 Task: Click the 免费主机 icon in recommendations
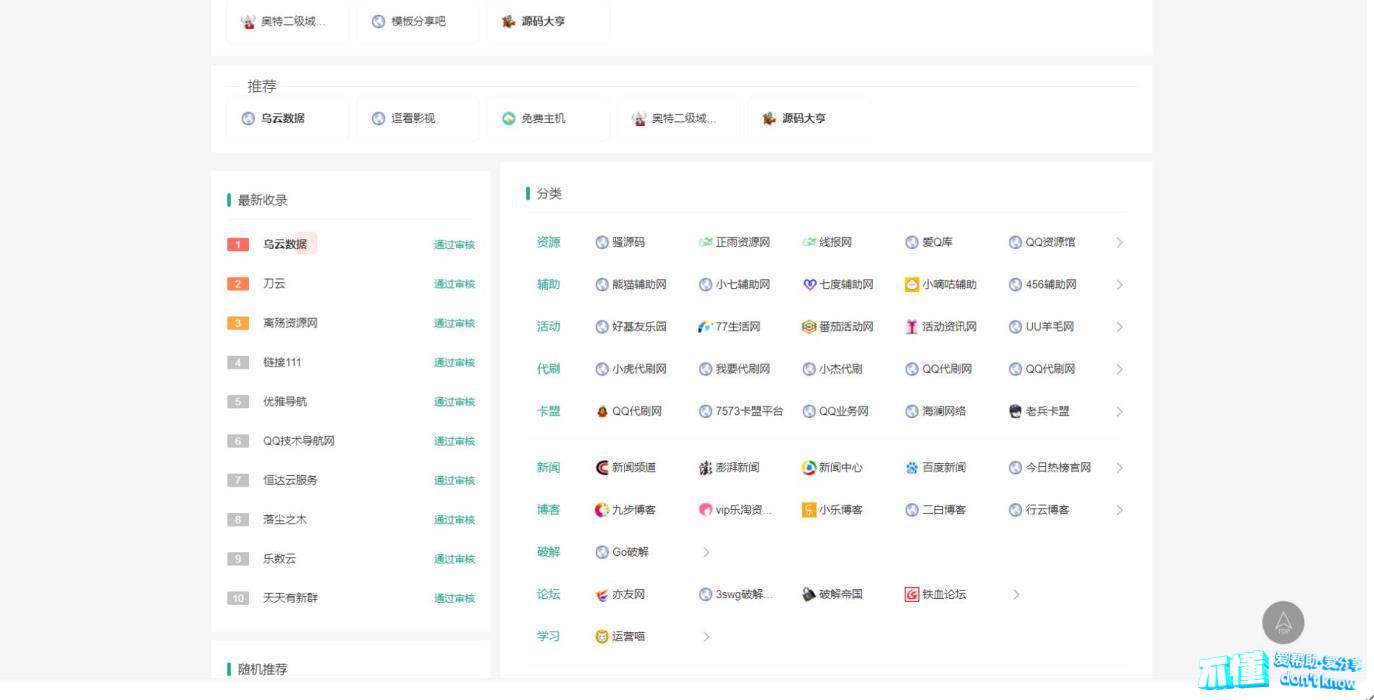(509, 119)
